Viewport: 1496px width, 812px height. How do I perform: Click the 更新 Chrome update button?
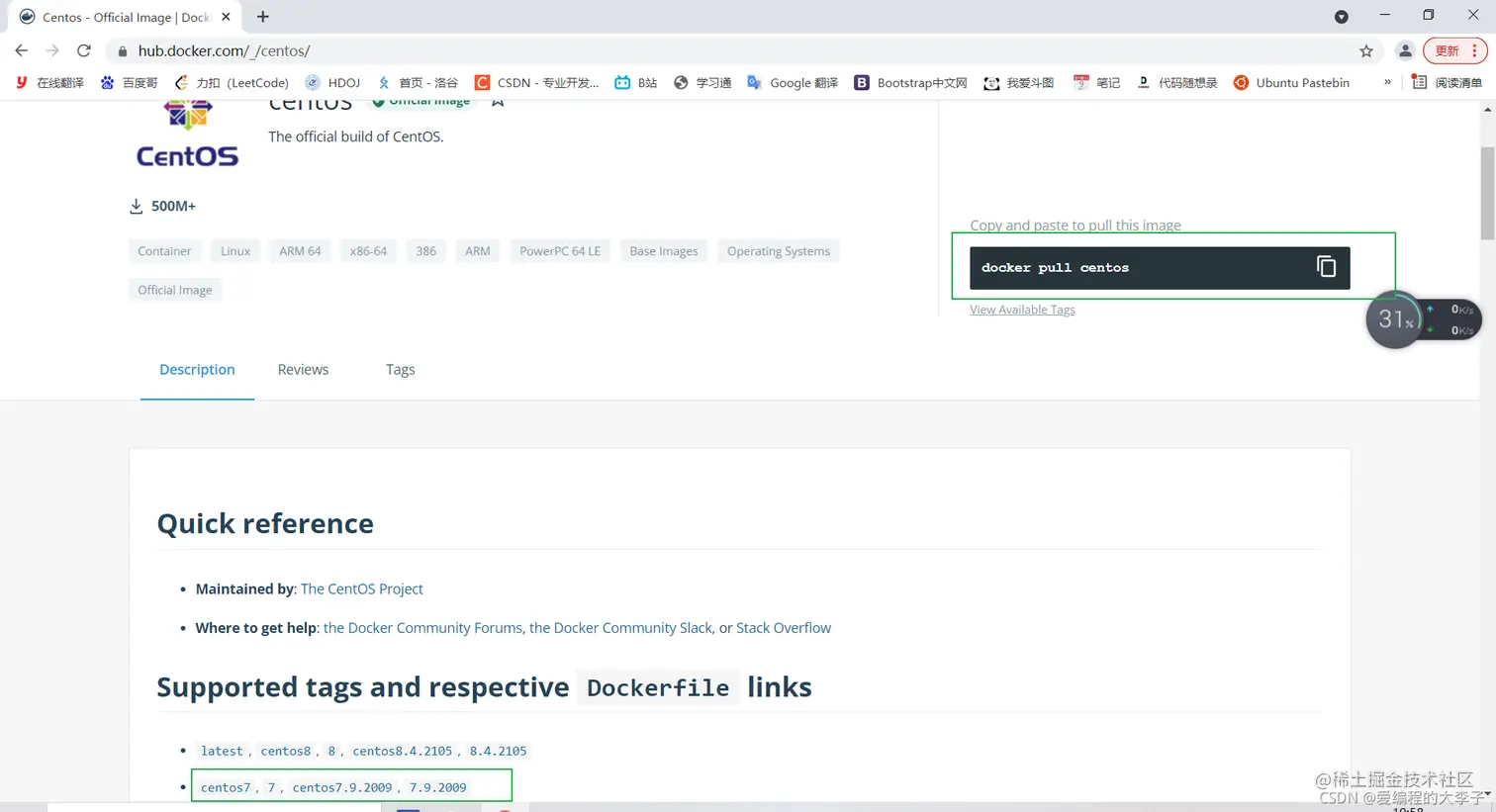[1454, 50]
